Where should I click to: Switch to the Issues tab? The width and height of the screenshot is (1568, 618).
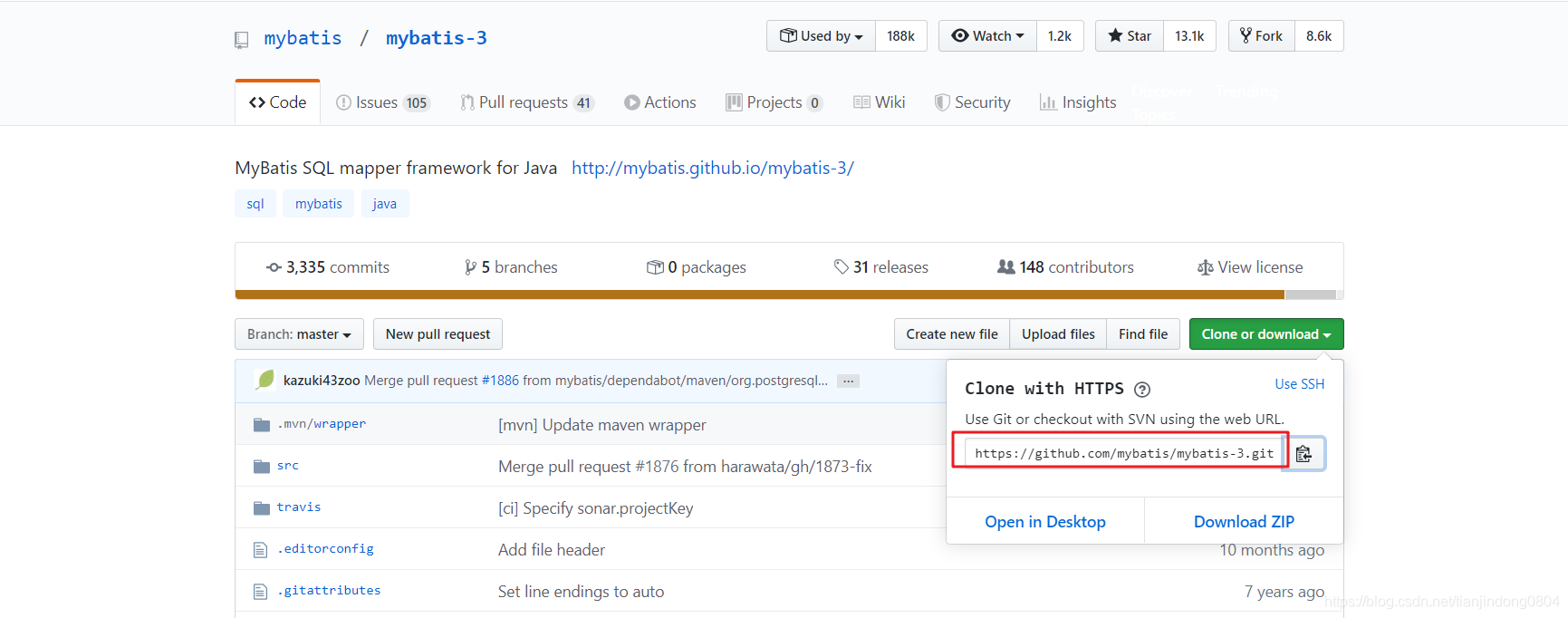[x=382, y=102]
